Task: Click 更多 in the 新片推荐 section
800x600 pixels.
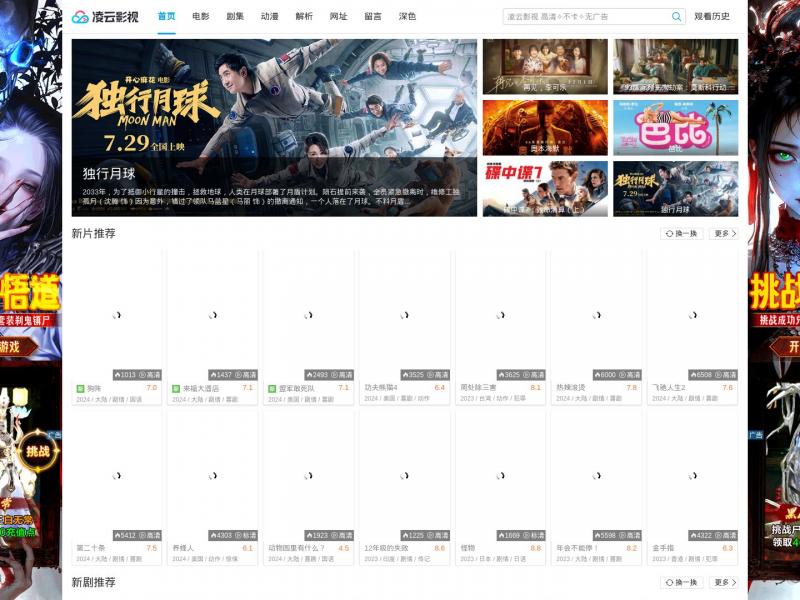Action: (724, 234)
